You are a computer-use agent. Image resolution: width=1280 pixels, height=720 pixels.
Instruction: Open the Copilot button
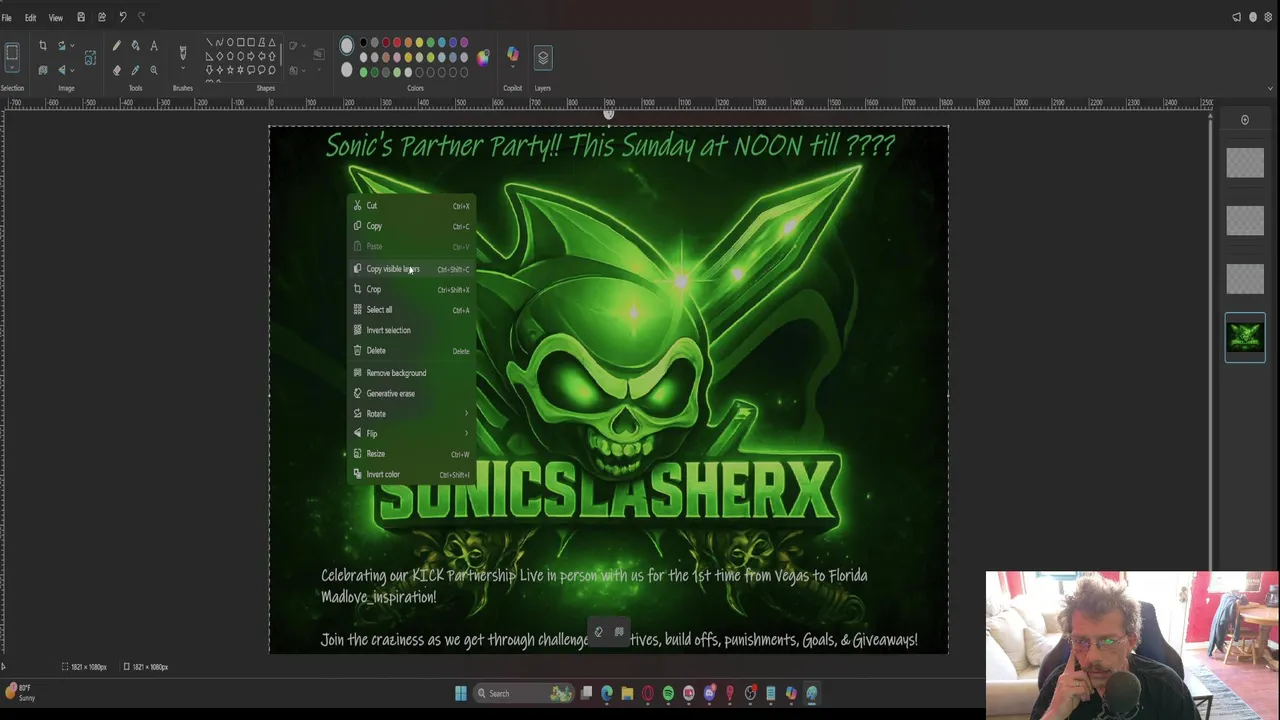coord(513,52)
